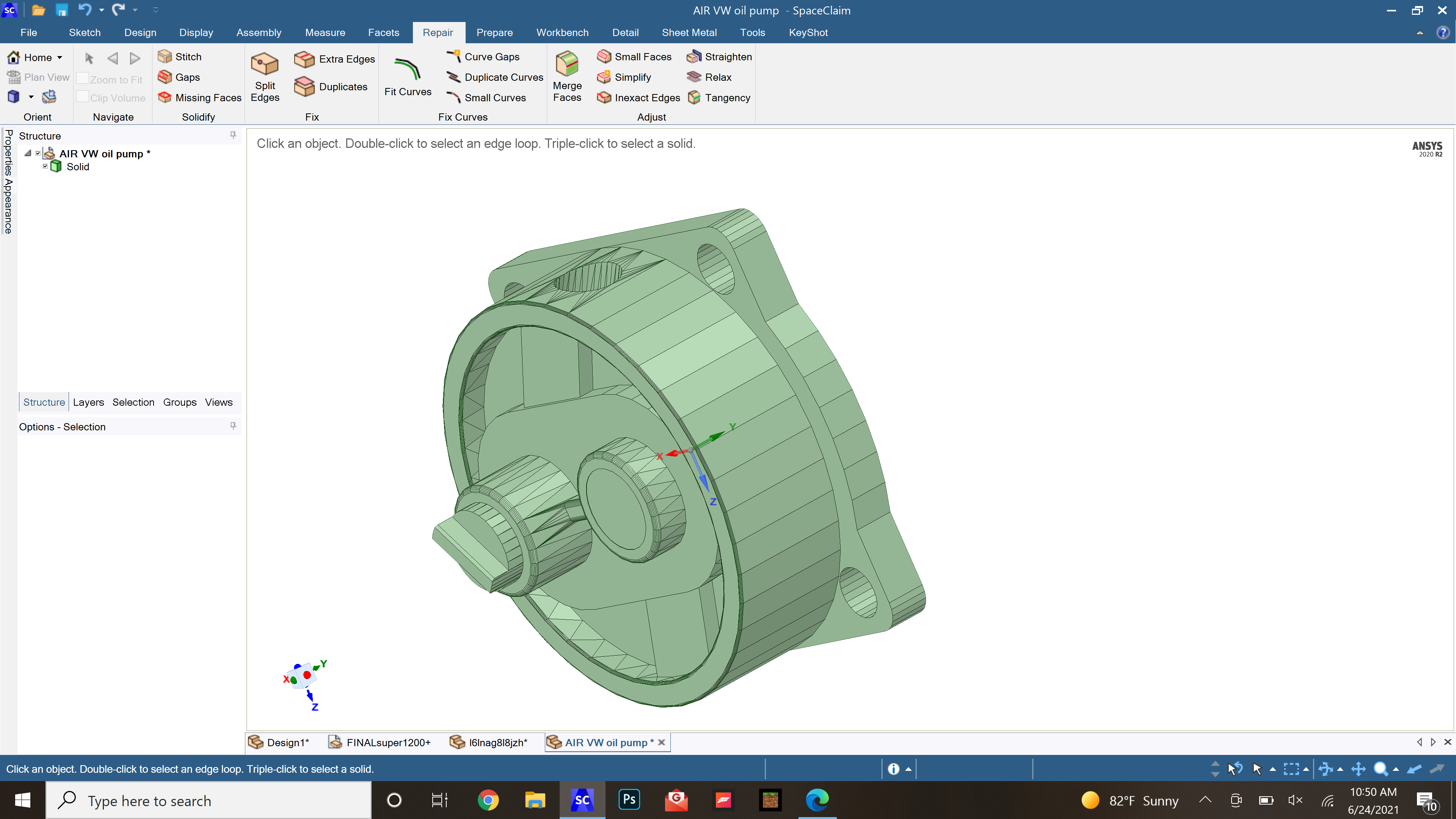Viewport: 1456px width, 819px height.
Task: Toggle the Solid visibility checkbox
Action: click(x=45, y=166)
